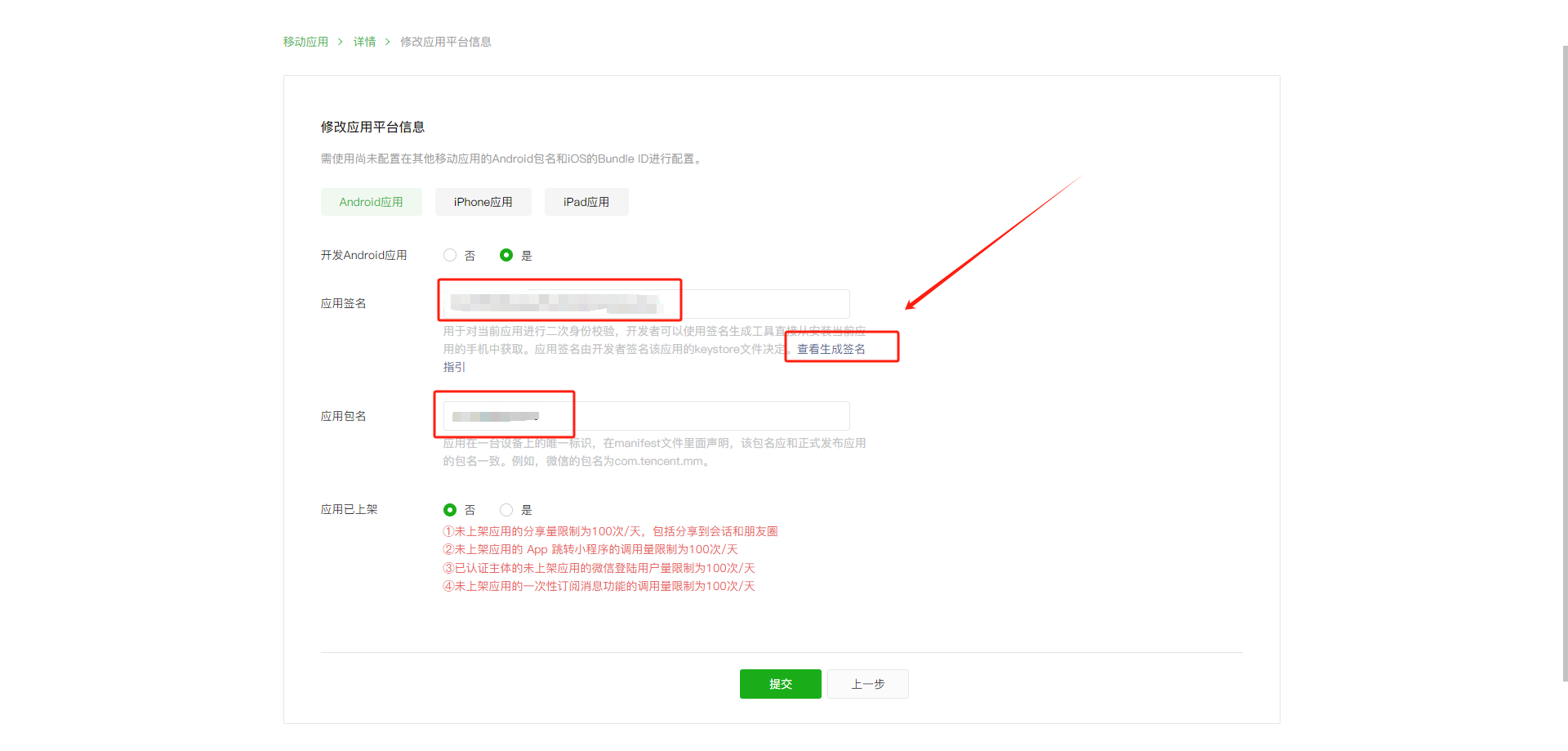Switch to the iPhone应用 tab
Screen dimensions: 1568x751
tap(483, 202)
